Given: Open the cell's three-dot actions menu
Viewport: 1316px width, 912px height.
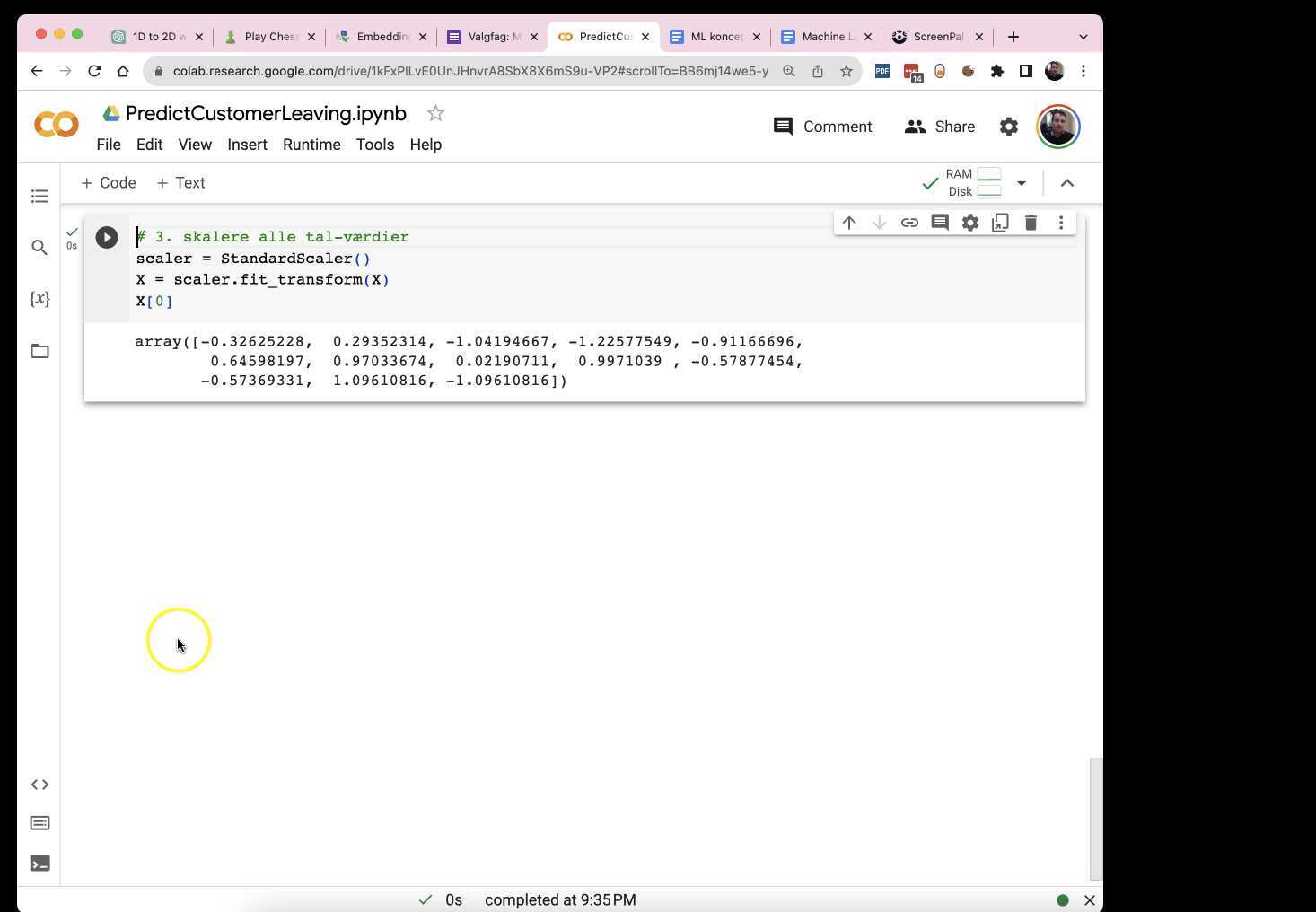Looking at the screenshot, I should coord(1061,223).
